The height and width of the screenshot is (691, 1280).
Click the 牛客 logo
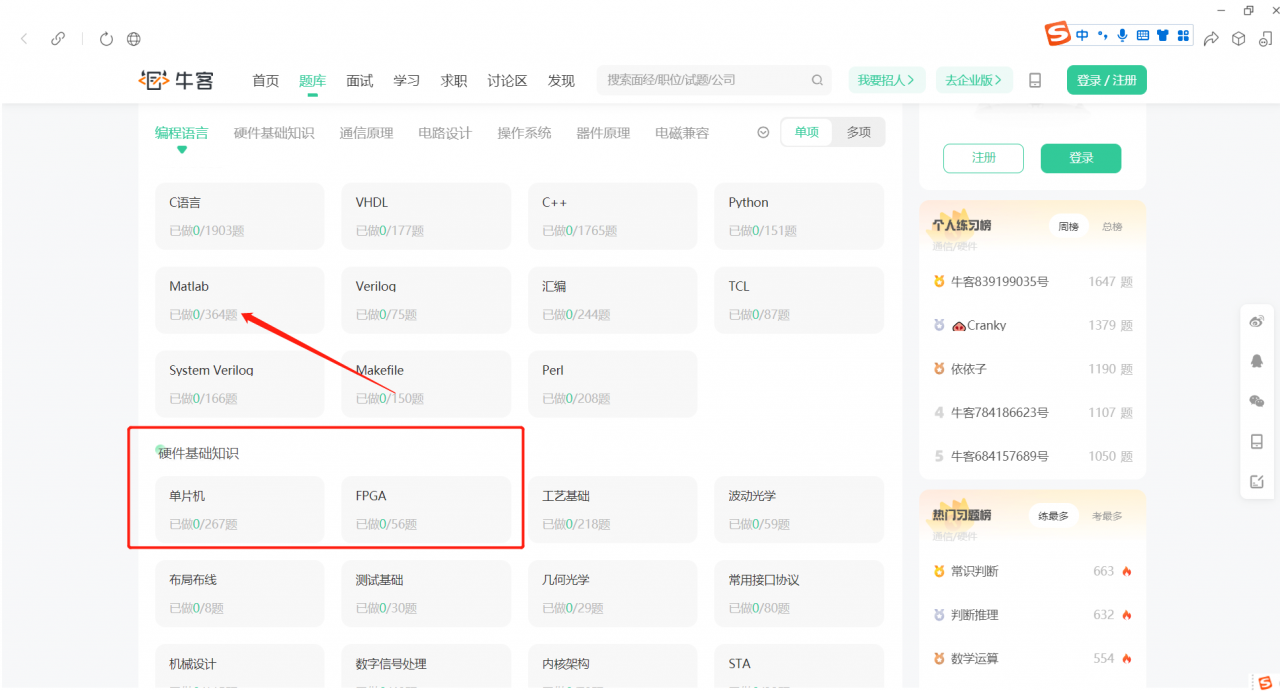(176, 80)
